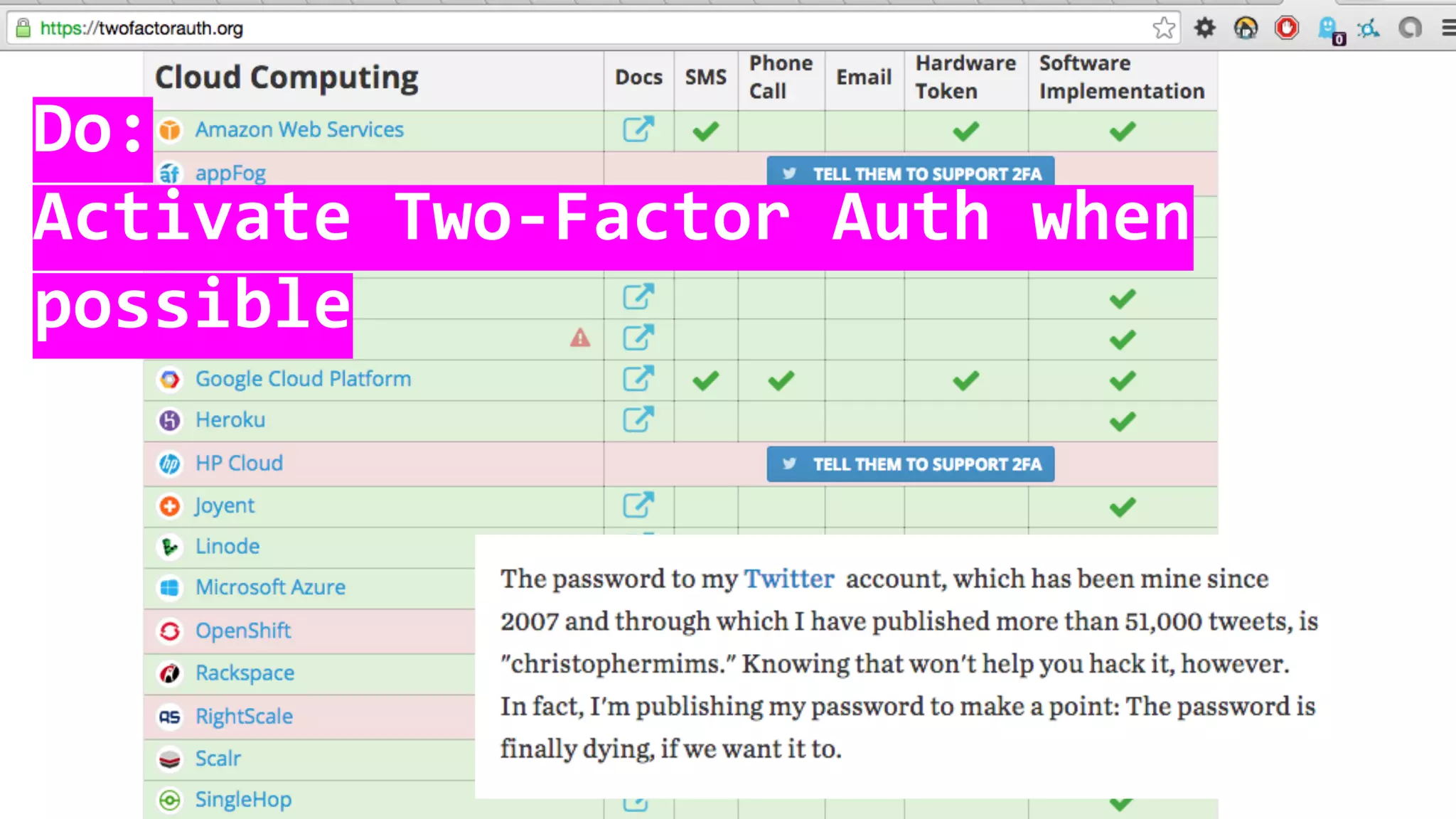Click Software Implementation checkmark for Heroku

click(x=1123, y=422)
